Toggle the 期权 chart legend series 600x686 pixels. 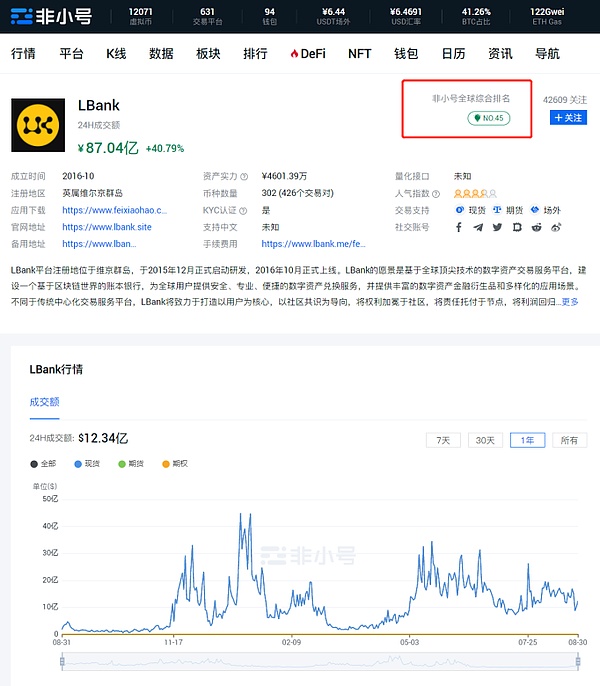tap(178, 464)
